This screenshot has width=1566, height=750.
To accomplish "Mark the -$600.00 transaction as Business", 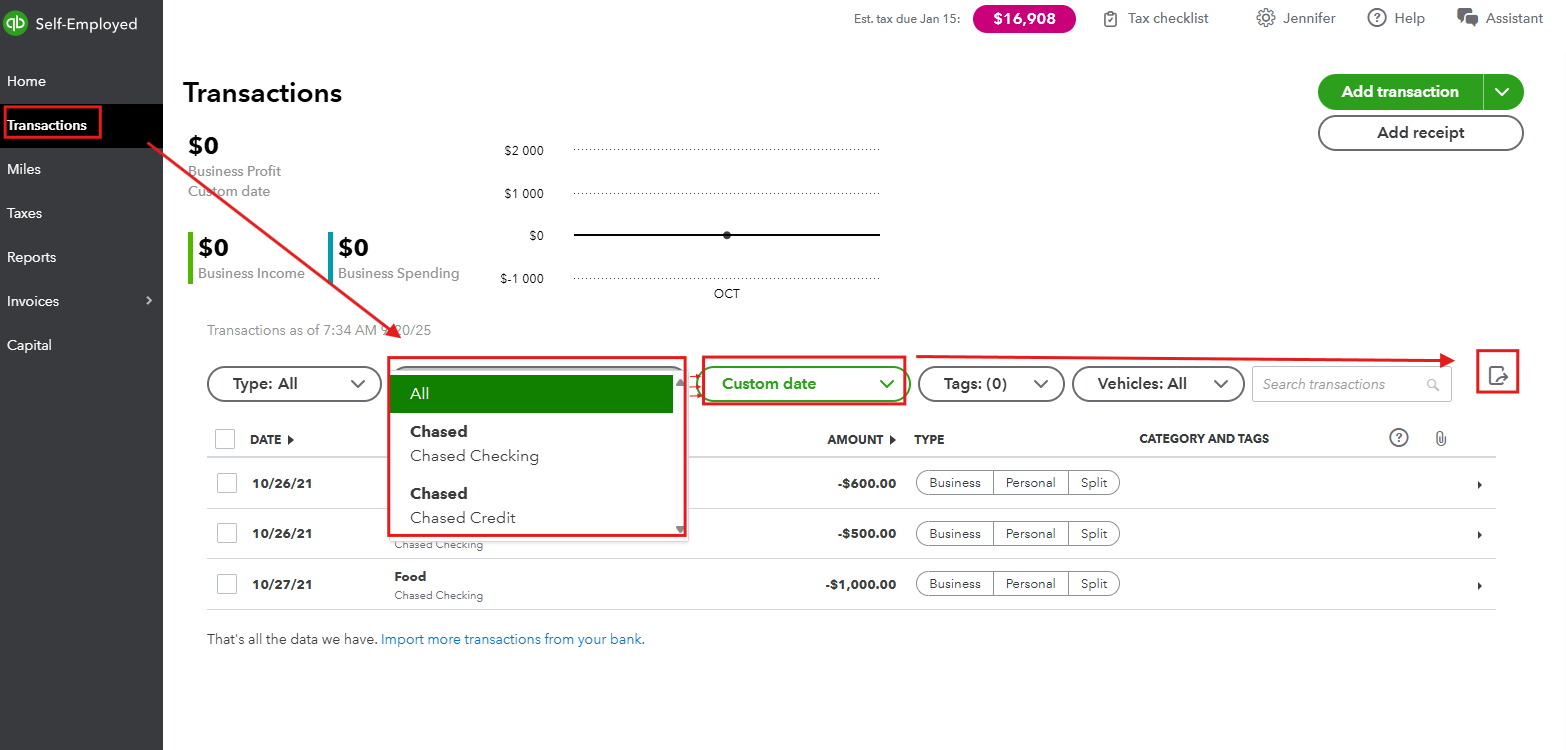I will click(x=955, y=483).
